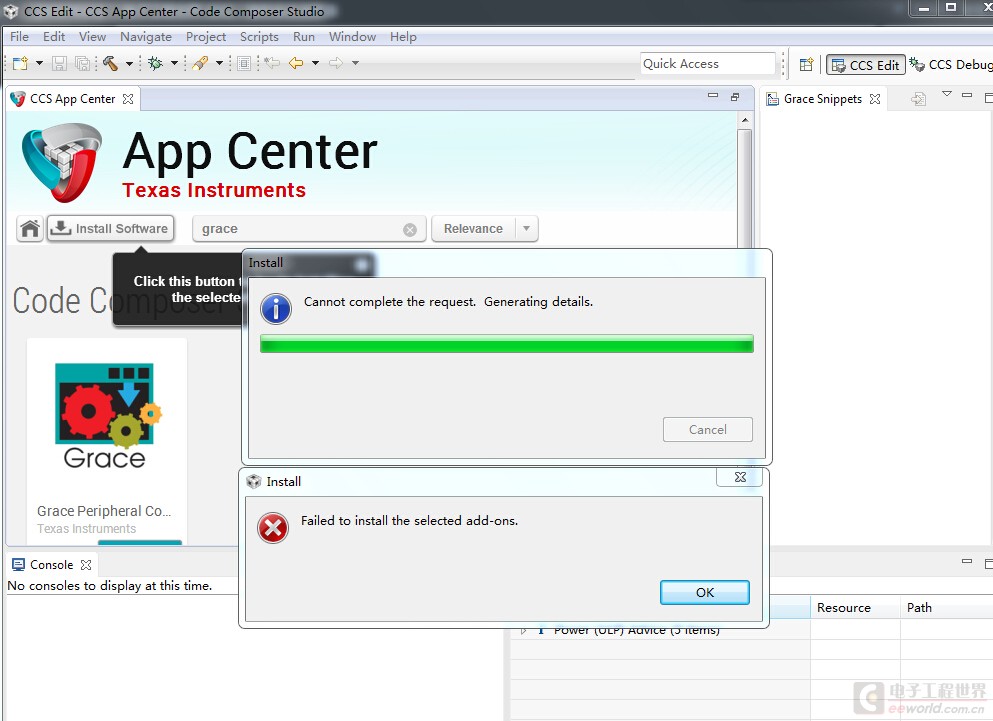This screenshot has height=721, width=993.
Task: Click the Forward arrow icon
Action: tap(336, 63)
